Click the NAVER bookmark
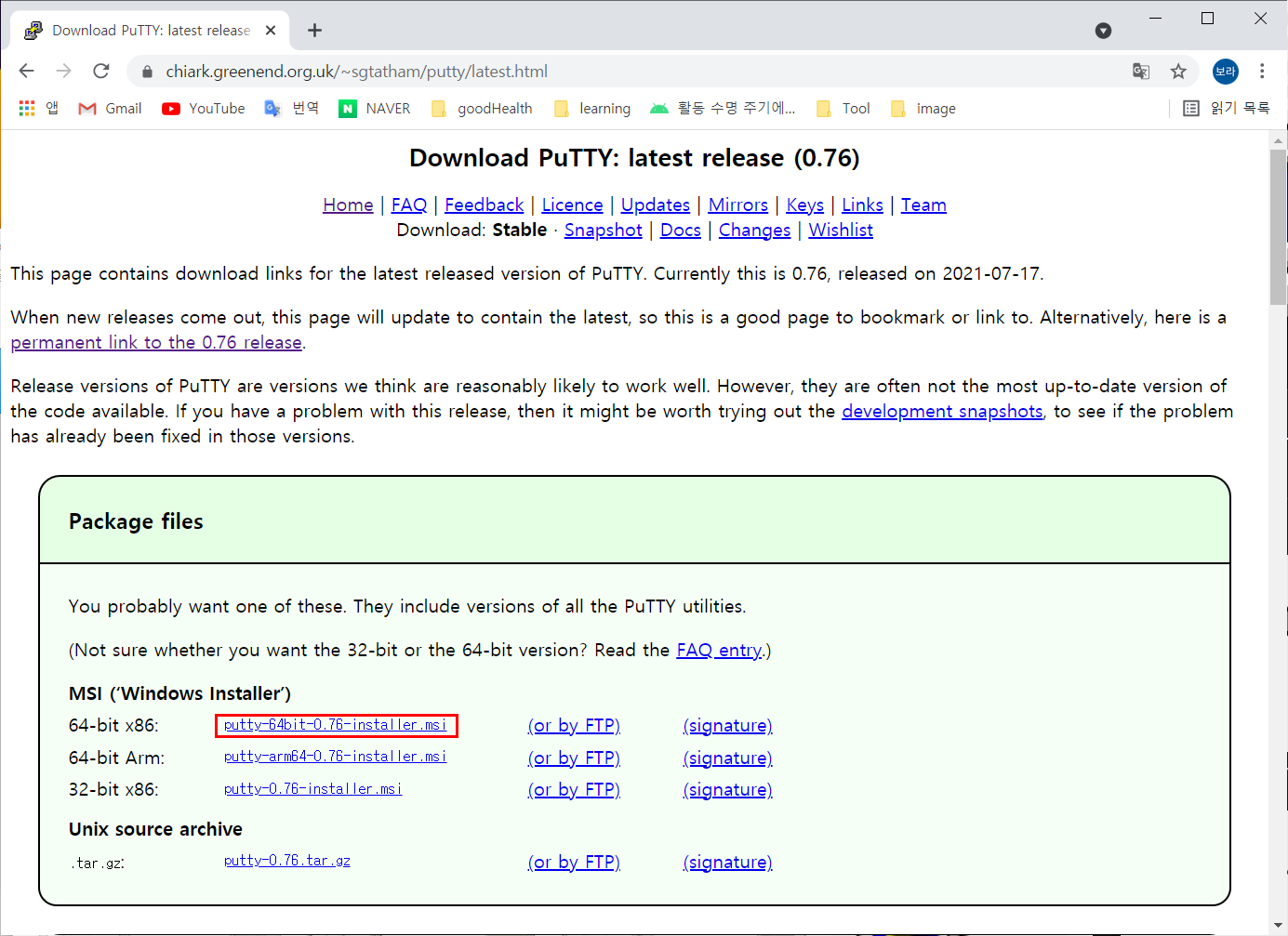Screen dimensions: 1288x936 click(375, 108)
